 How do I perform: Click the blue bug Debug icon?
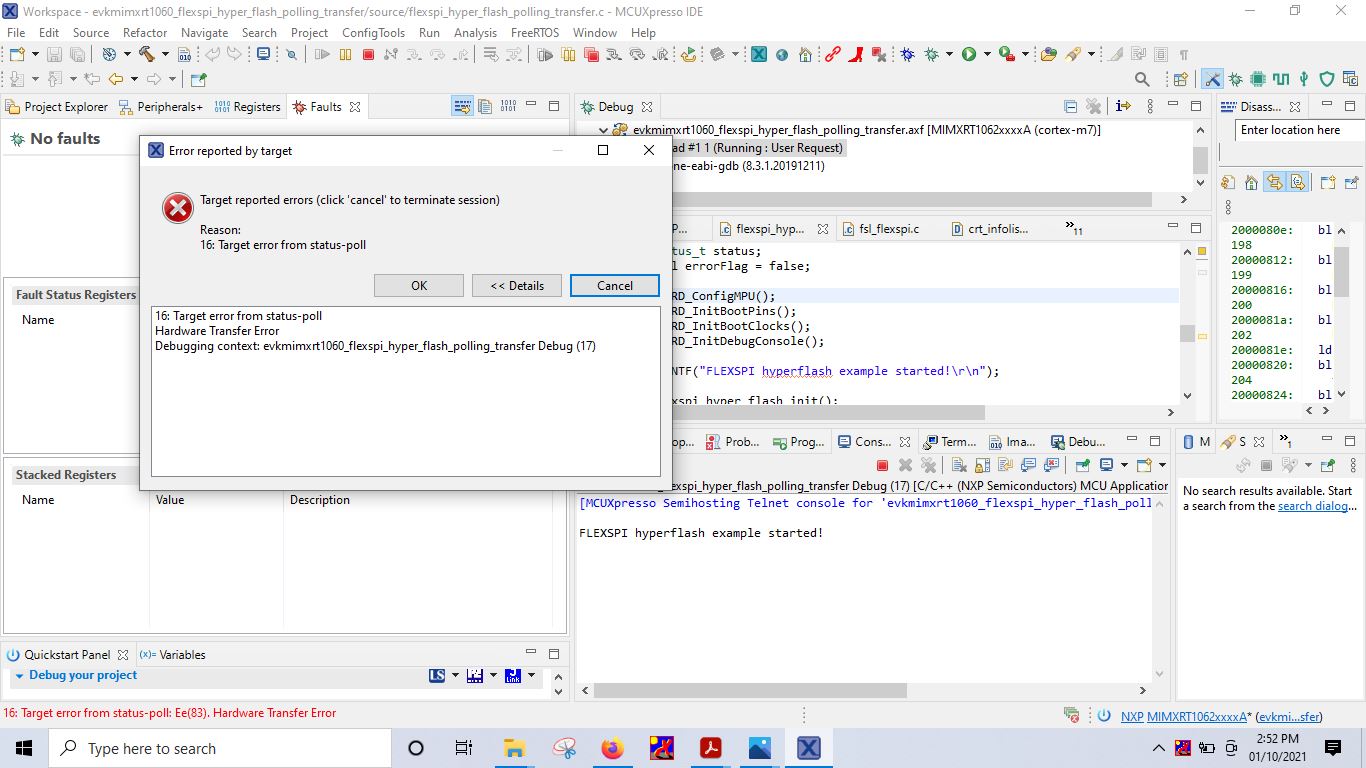907,55
